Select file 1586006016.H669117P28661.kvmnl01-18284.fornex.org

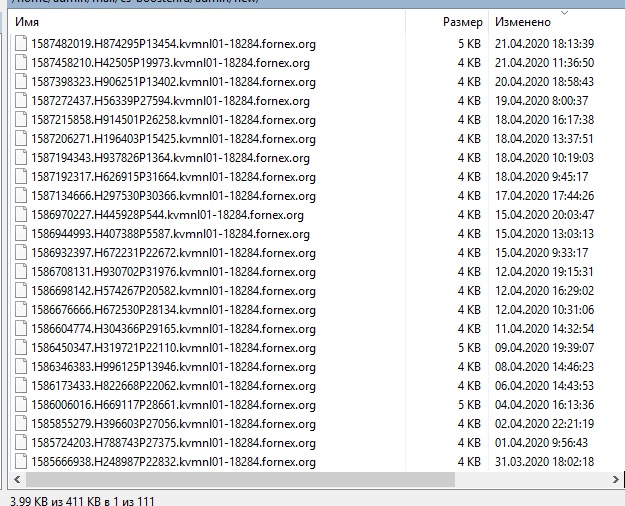click(173, 405)
